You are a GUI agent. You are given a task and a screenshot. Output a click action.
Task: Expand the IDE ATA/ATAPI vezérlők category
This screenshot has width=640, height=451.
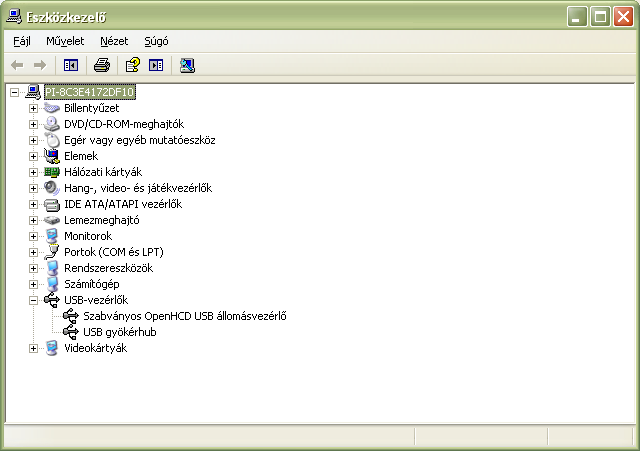tap(33, 204)
